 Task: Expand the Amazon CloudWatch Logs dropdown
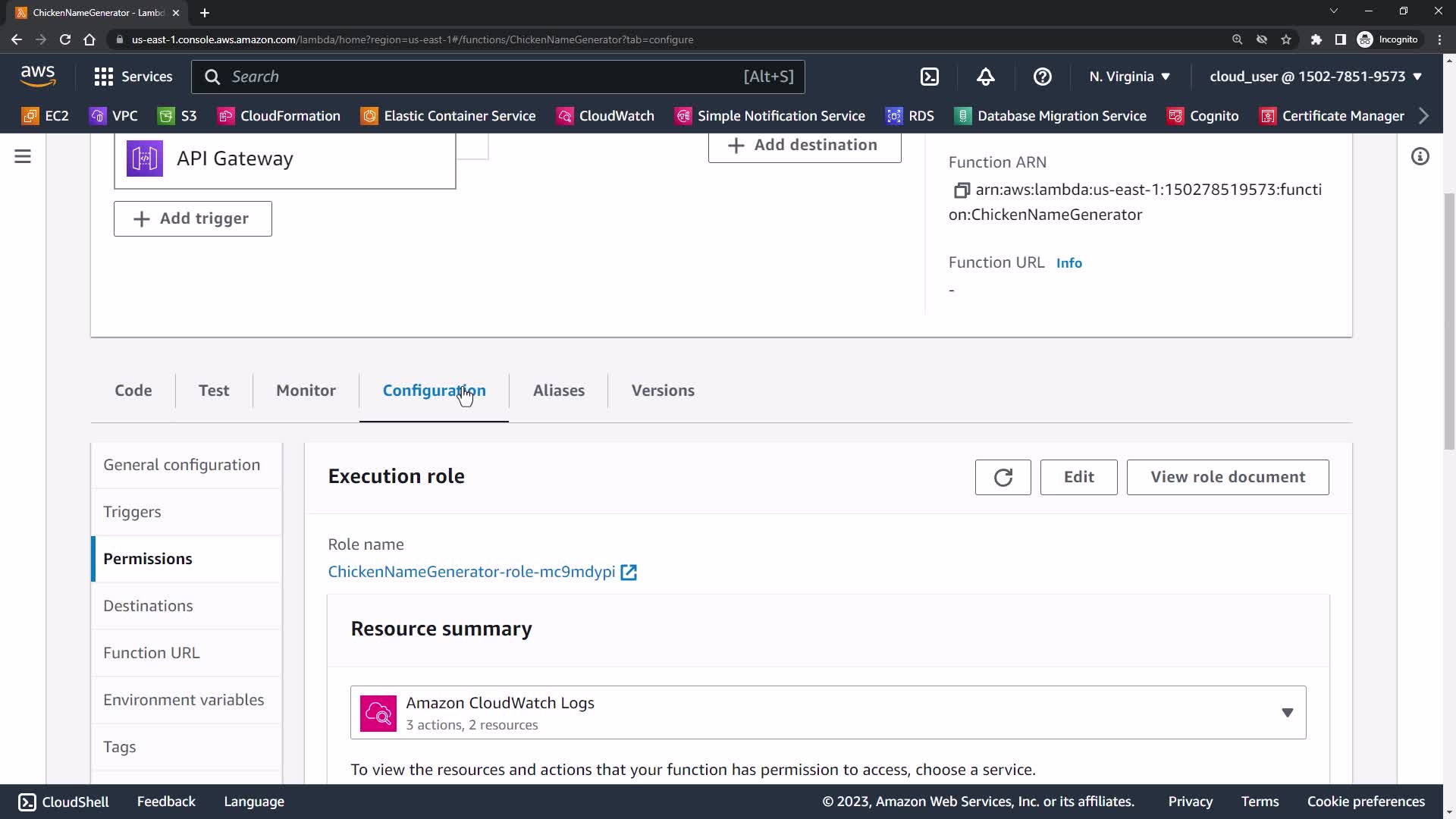pos(1286,713)
